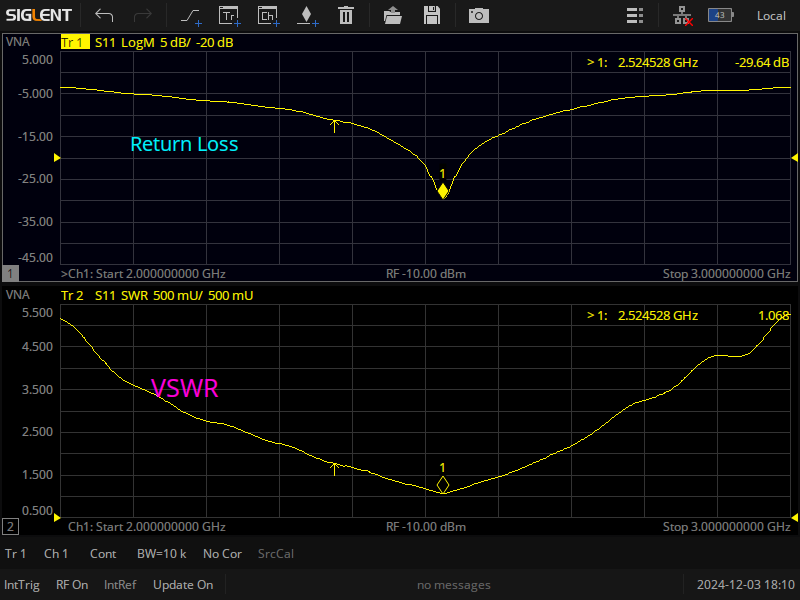Click the IntRef reference status
800x600 pixels.
point(120,585)
